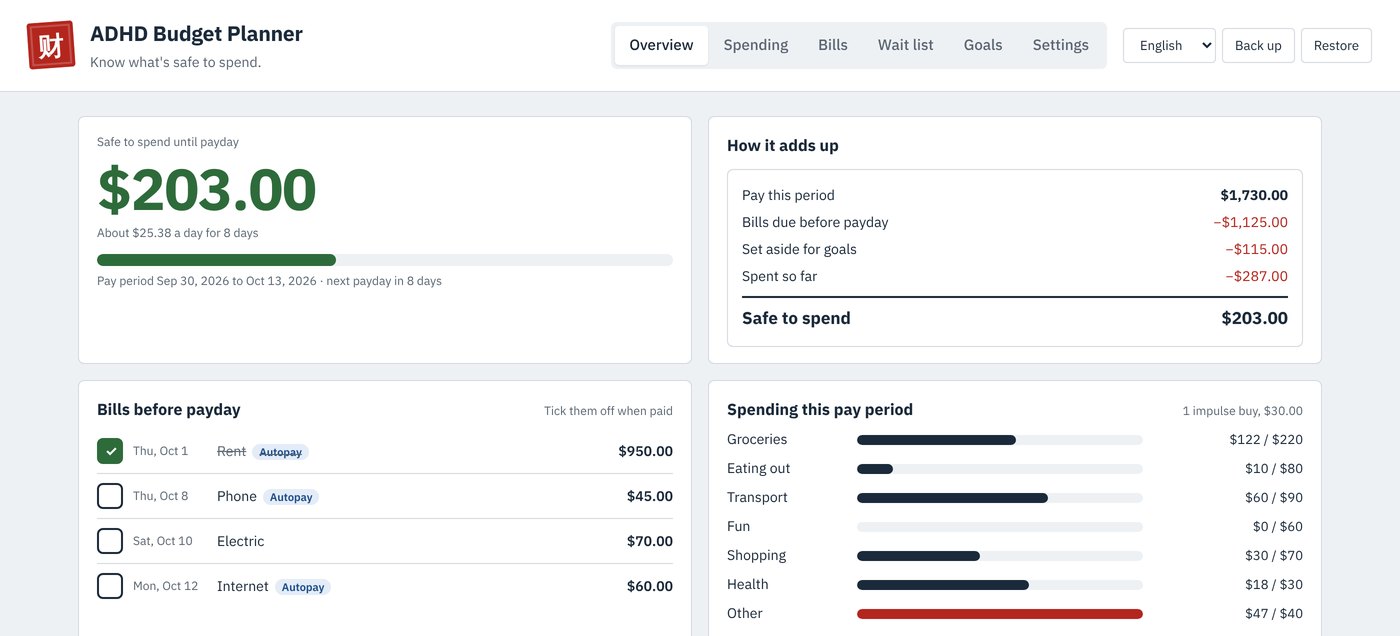Viewport: 1400px width, 636px height.
Task: Switch to the Overview tab
Action: 661,45
